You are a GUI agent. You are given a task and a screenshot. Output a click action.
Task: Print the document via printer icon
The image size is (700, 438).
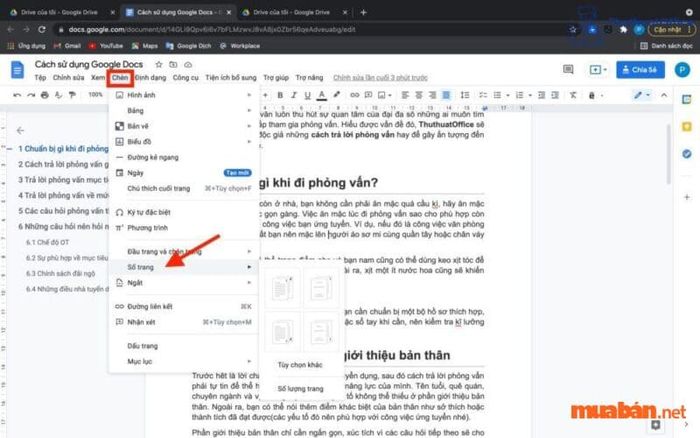click(45, 95)
